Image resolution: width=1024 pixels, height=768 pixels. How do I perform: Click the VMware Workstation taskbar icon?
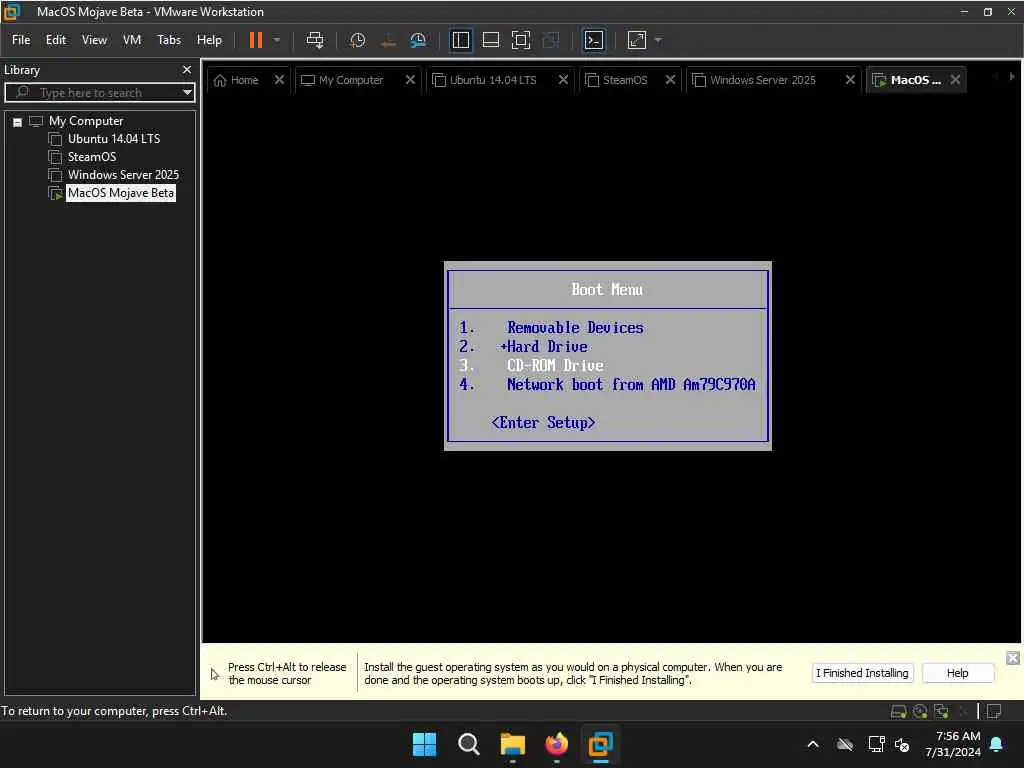coord(600,744)
